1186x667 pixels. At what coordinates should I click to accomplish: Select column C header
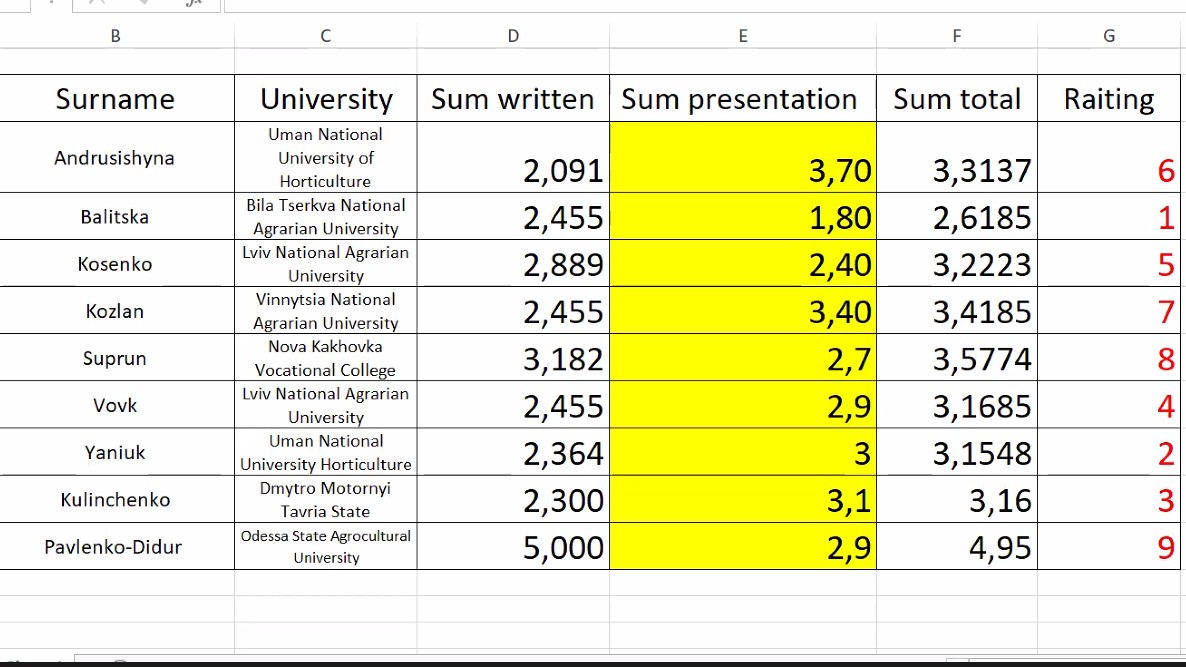coord(325,36)
